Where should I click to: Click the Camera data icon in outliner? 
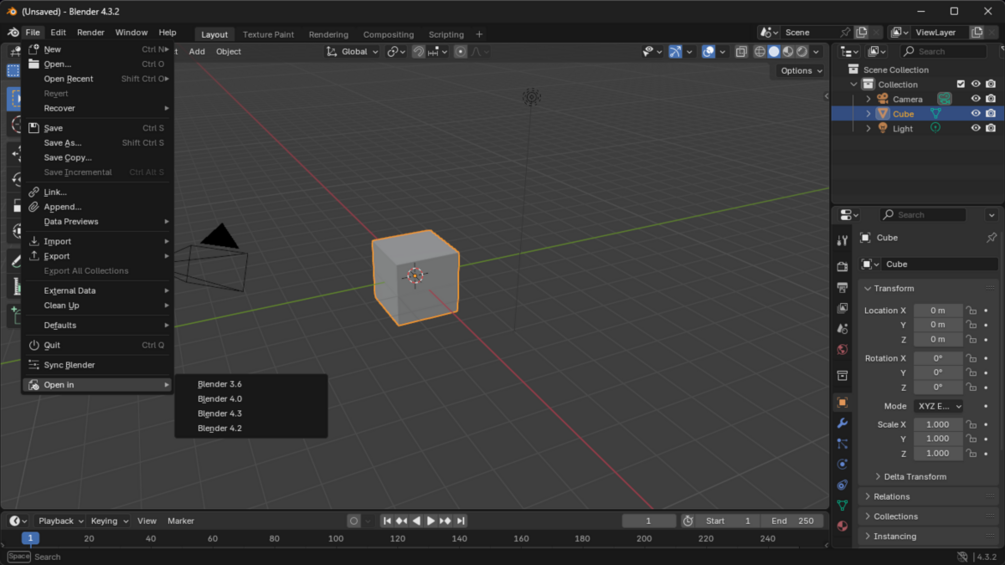click(x=944, y=99)
